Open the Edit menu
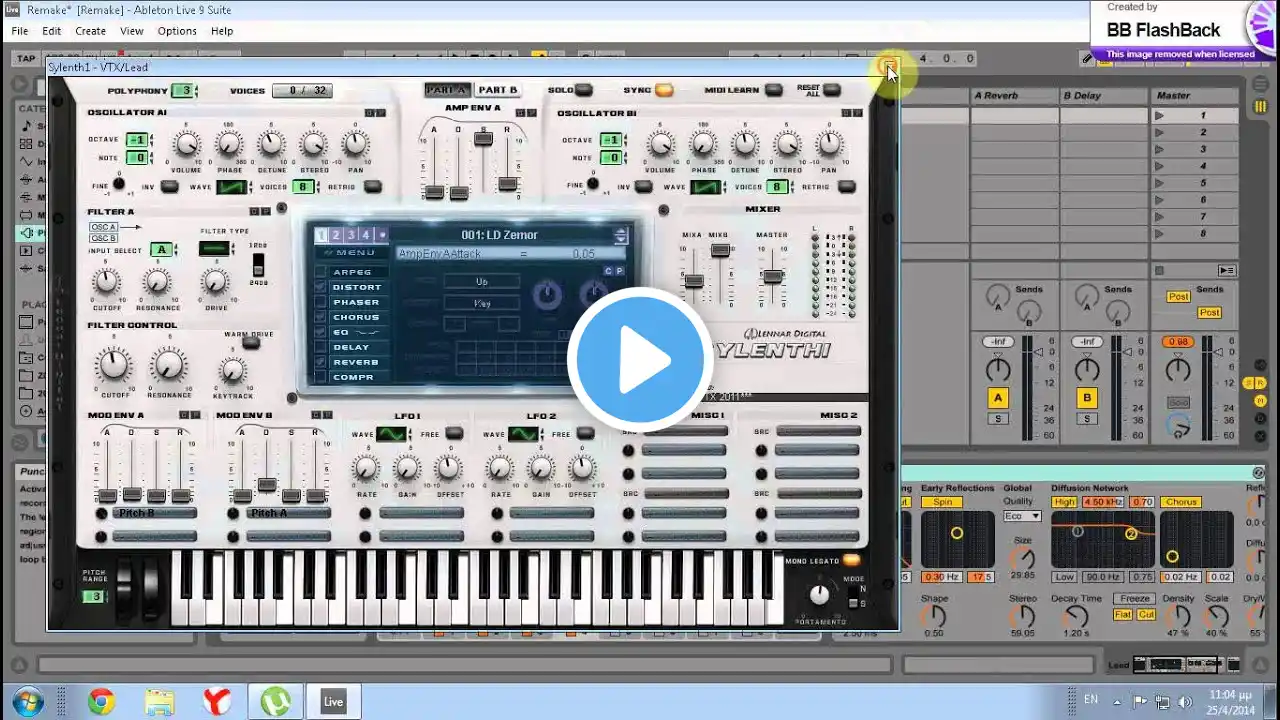 [52, 31]
